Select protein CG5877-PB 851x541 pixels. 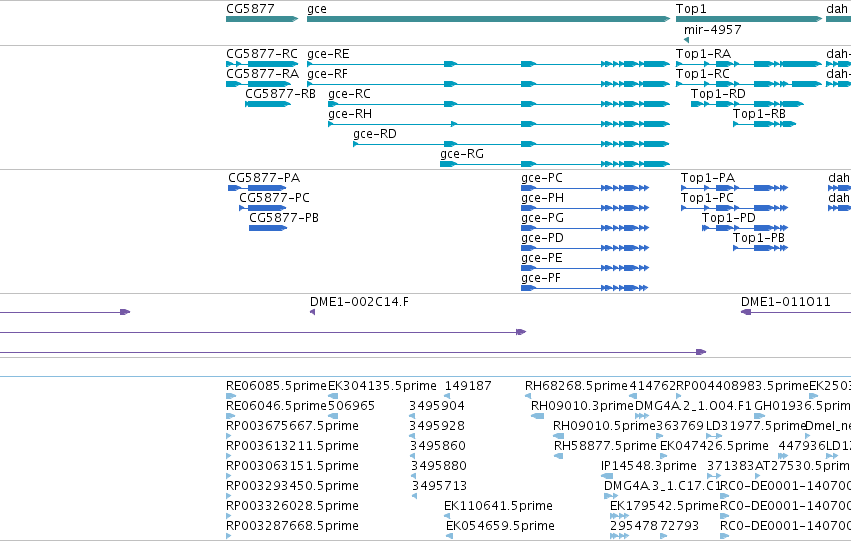[x=268, y=228]
